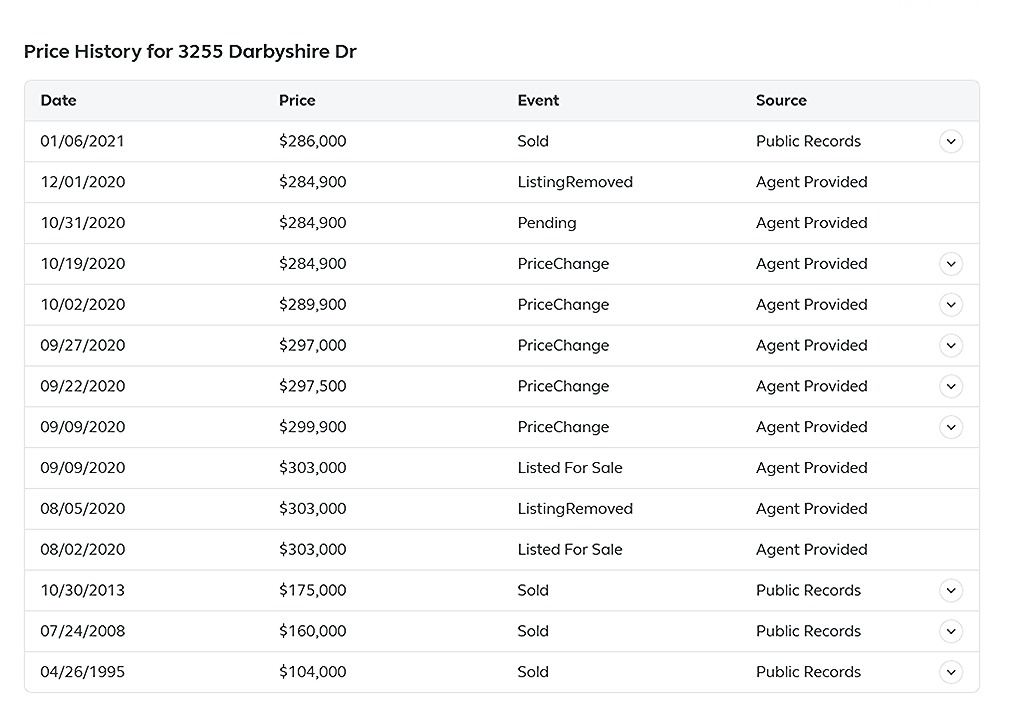
Task: Click the 08/05/2020 ListingRemoved event
Action: click(575, 509)
